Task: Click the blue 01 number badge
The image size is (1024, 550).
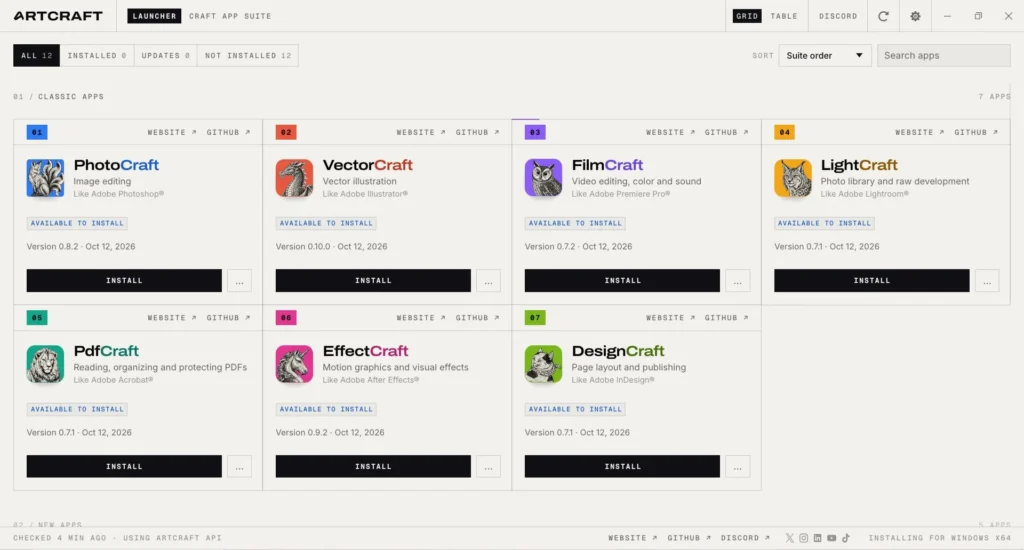Action: tap(37, 132)
